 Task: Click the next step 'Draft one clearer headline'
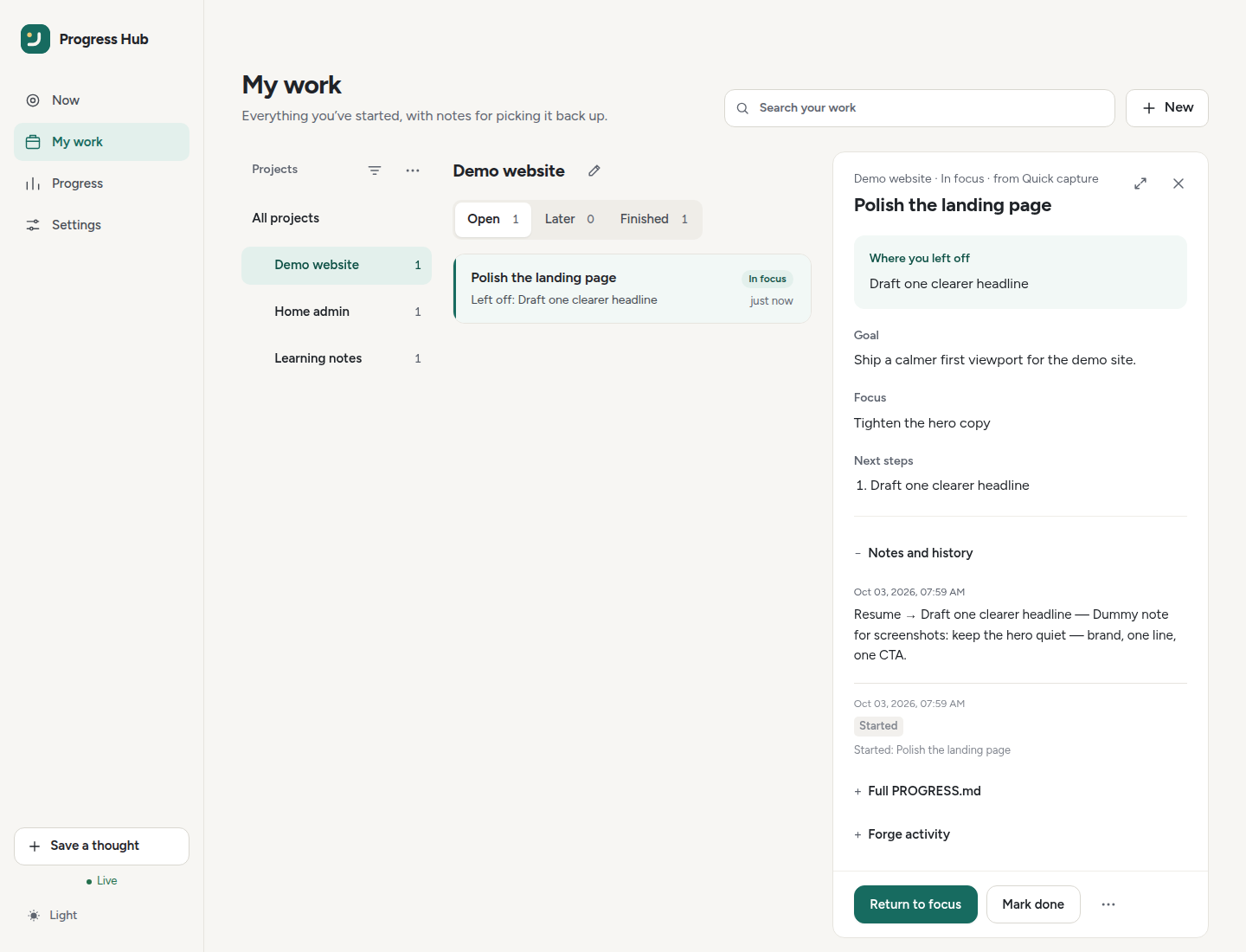pyautogui.click(x=949, y=486)
